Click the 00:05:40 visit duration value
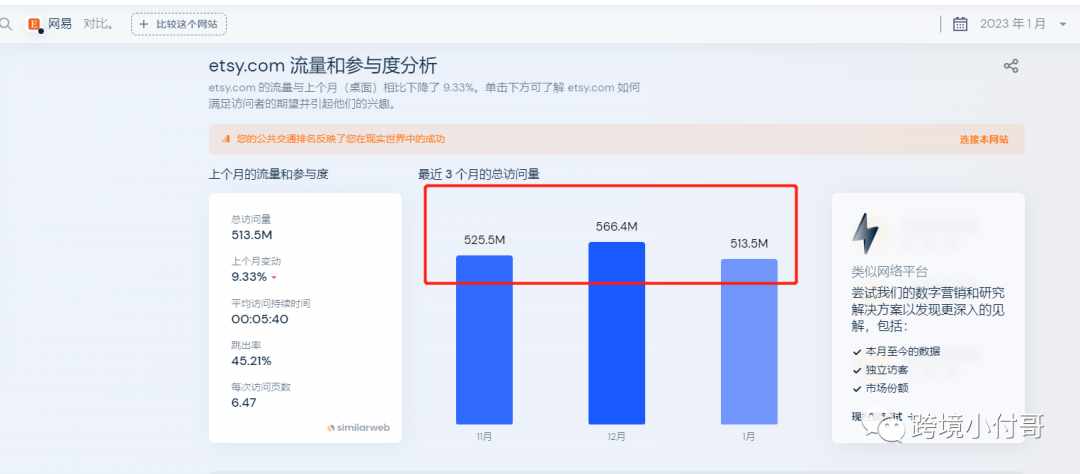Viewport: 1080px width, 474px height. click(260, 319)
